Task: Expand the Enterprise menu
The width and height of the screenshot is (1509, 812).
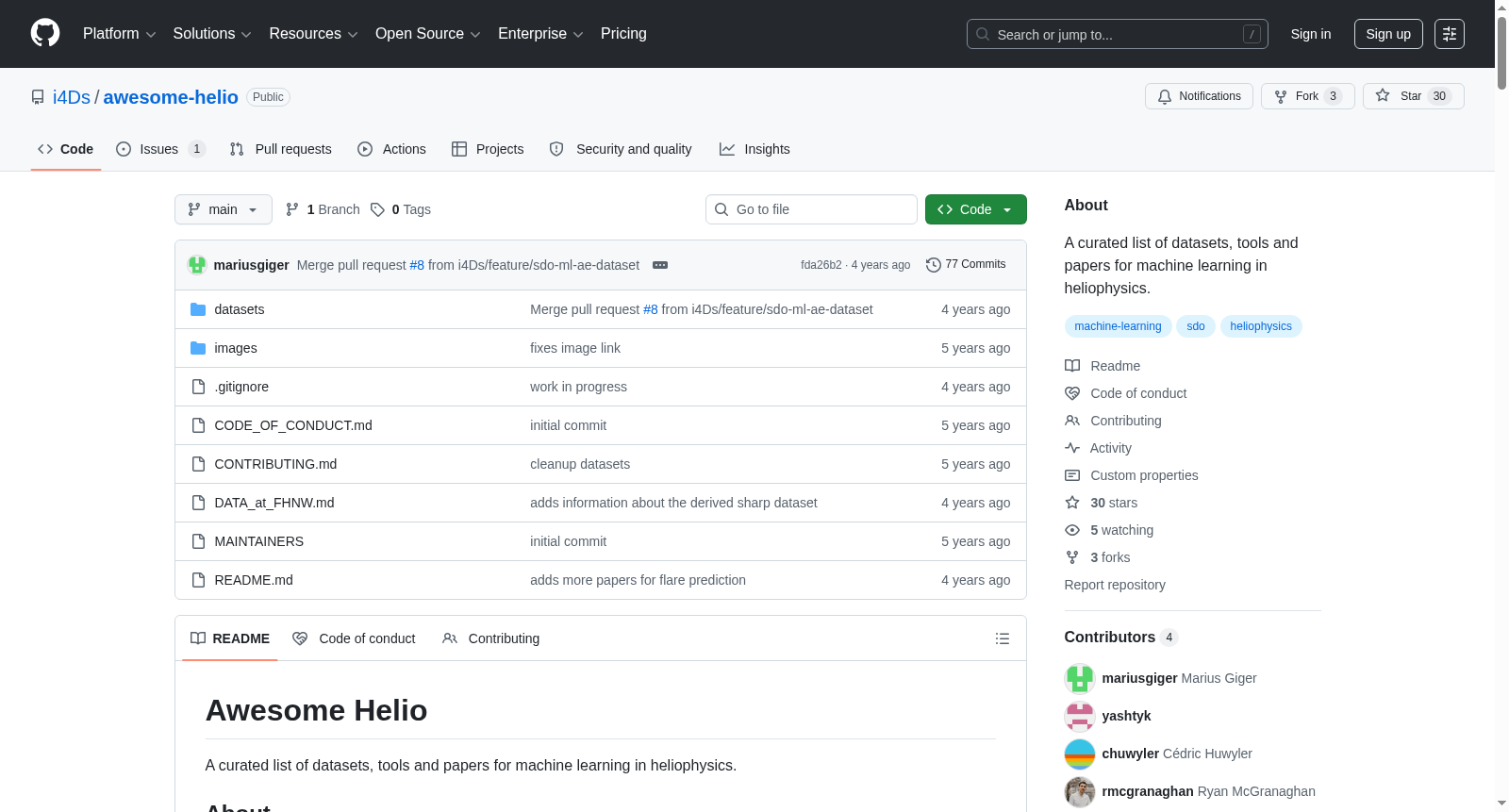Action: (x=540, y=34)
